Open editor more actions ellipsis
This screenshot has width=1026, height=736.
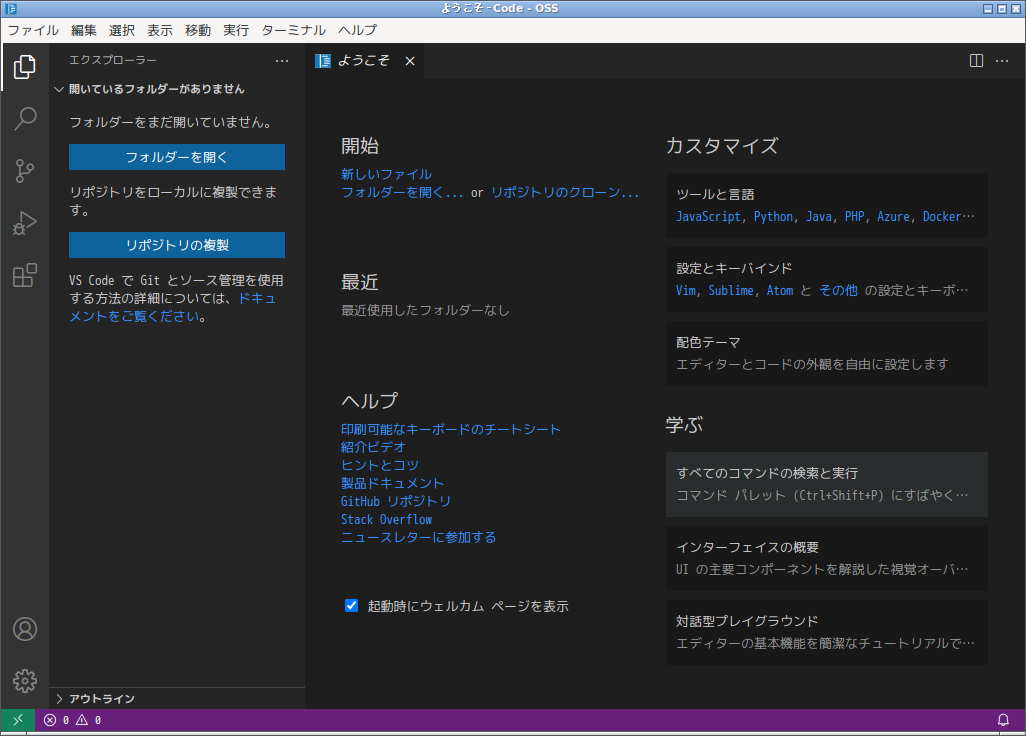(x=1002, y=61)
